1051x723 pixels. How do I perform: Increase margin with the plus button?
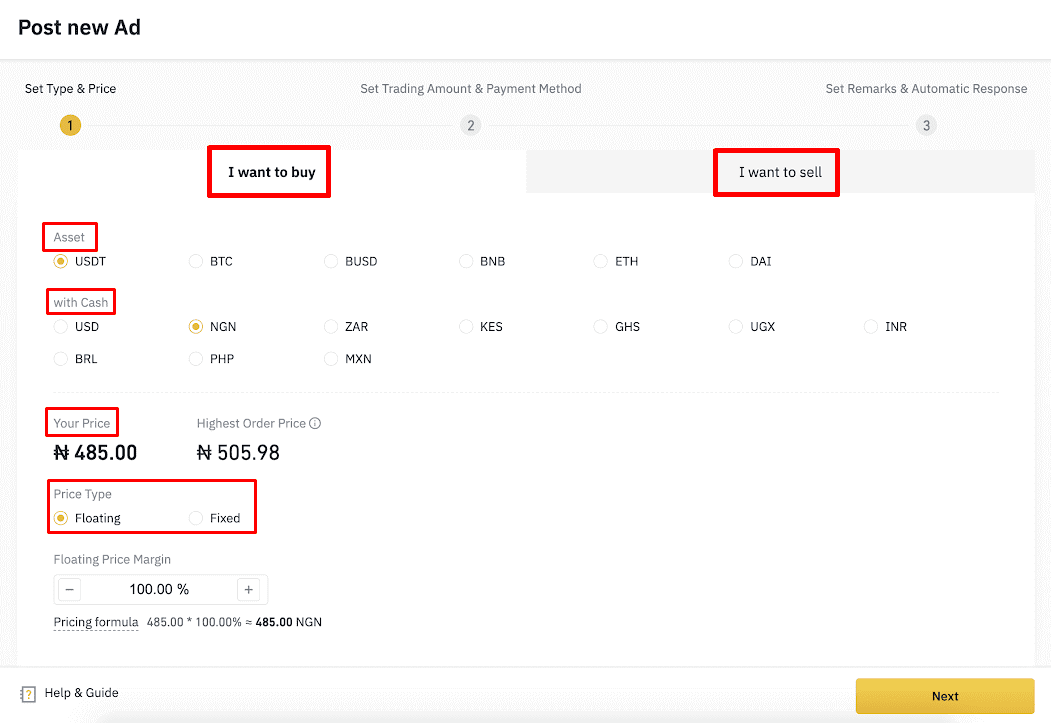[x=249, y=590]
